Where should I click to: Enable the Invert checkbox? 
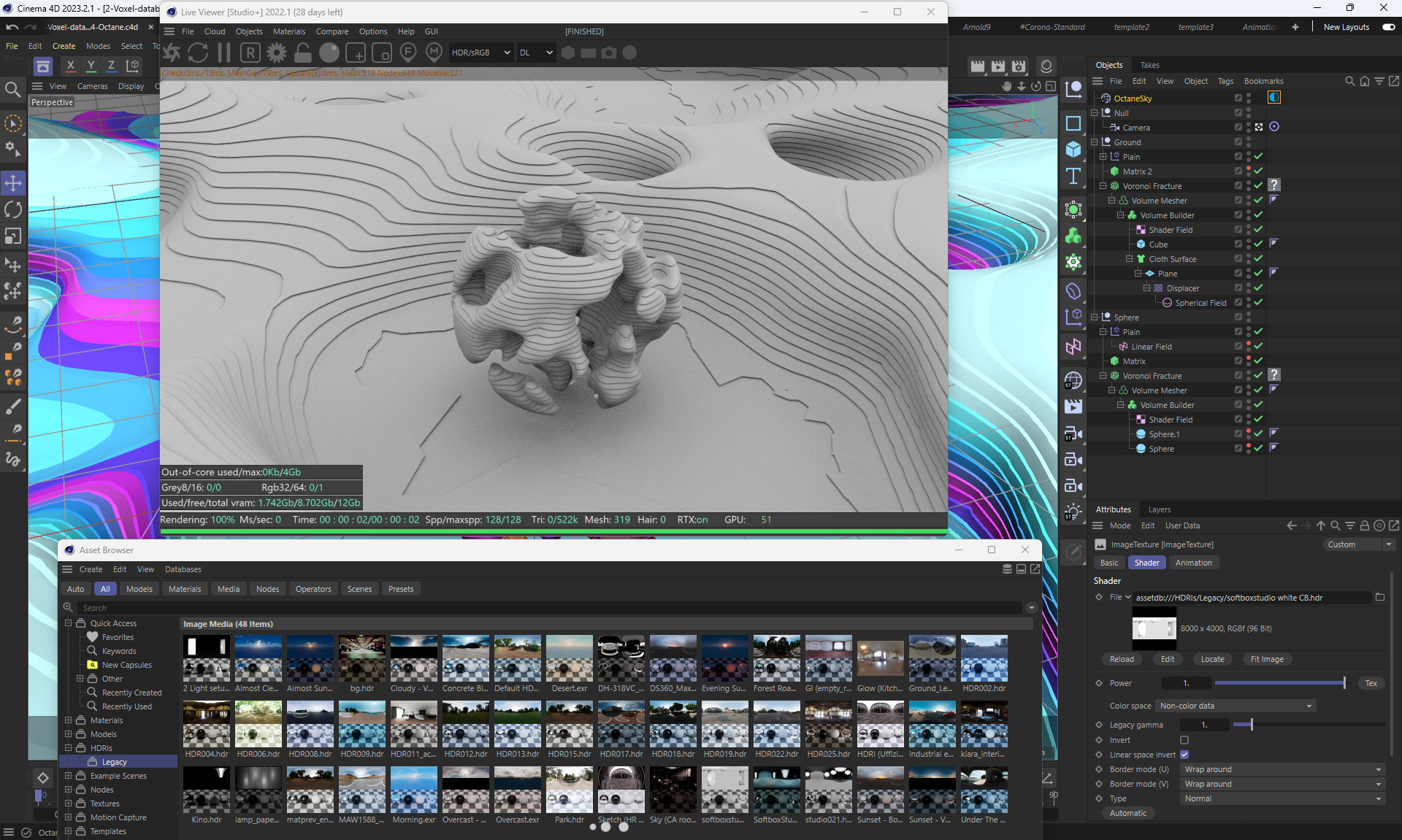click(1184, 740)
